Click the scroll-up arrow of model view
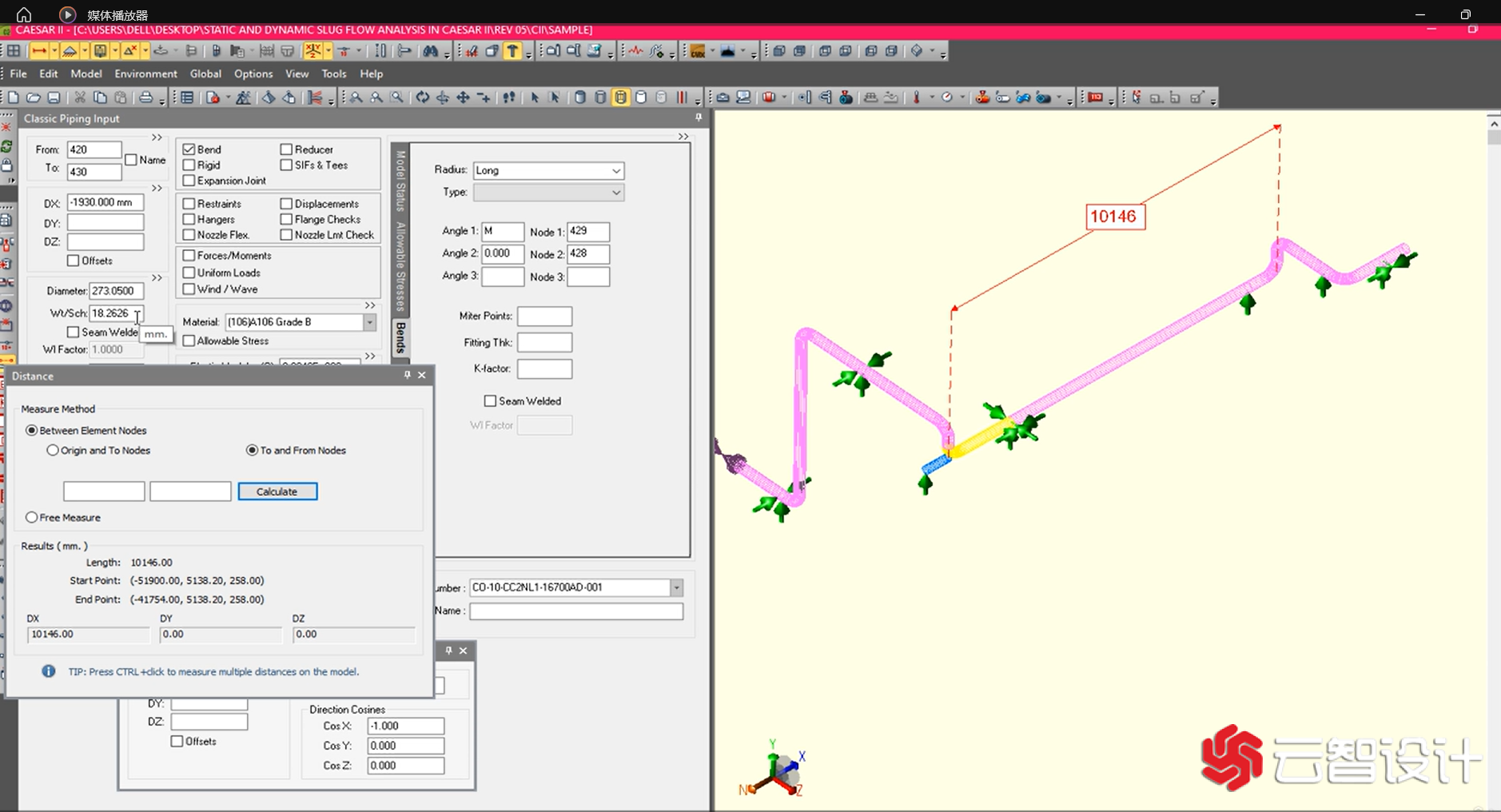The width and height of the screenshot is (1501, 812). pyautogui.click(x=1493, y=123)
